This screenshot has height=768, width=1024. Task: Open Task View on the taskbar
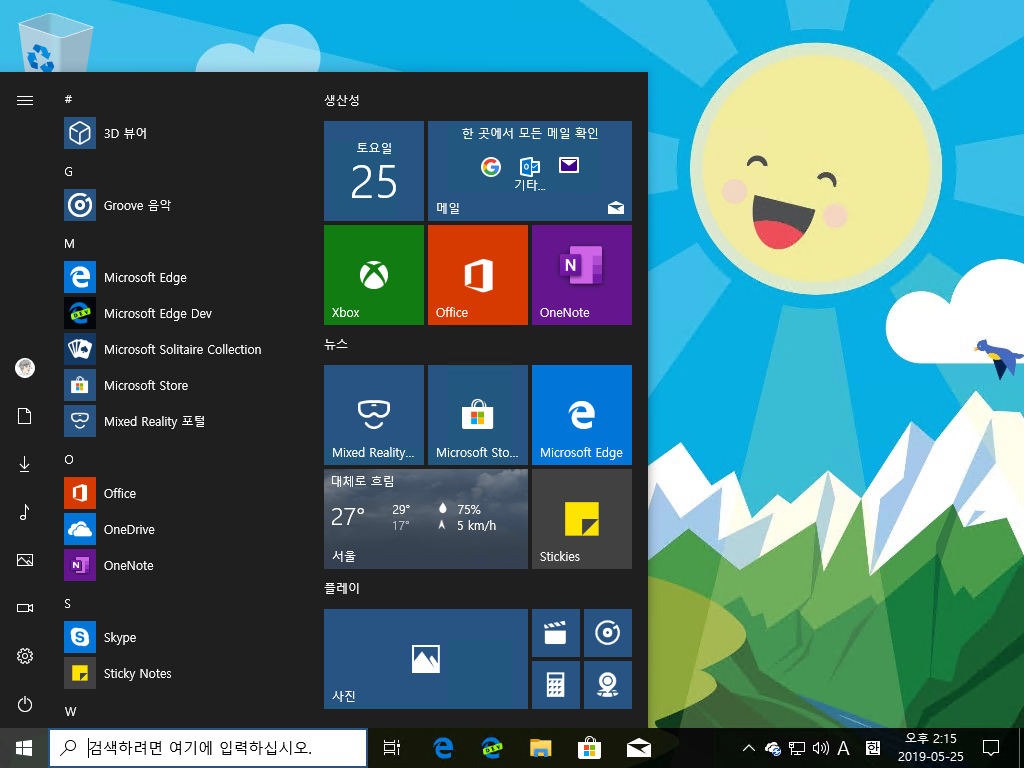coord(392,748)
